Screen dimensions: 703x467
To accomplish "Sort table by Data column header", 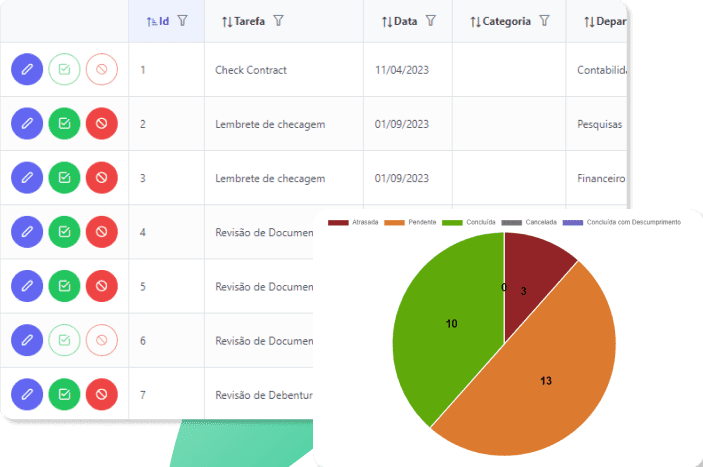I will pos(399,21).
